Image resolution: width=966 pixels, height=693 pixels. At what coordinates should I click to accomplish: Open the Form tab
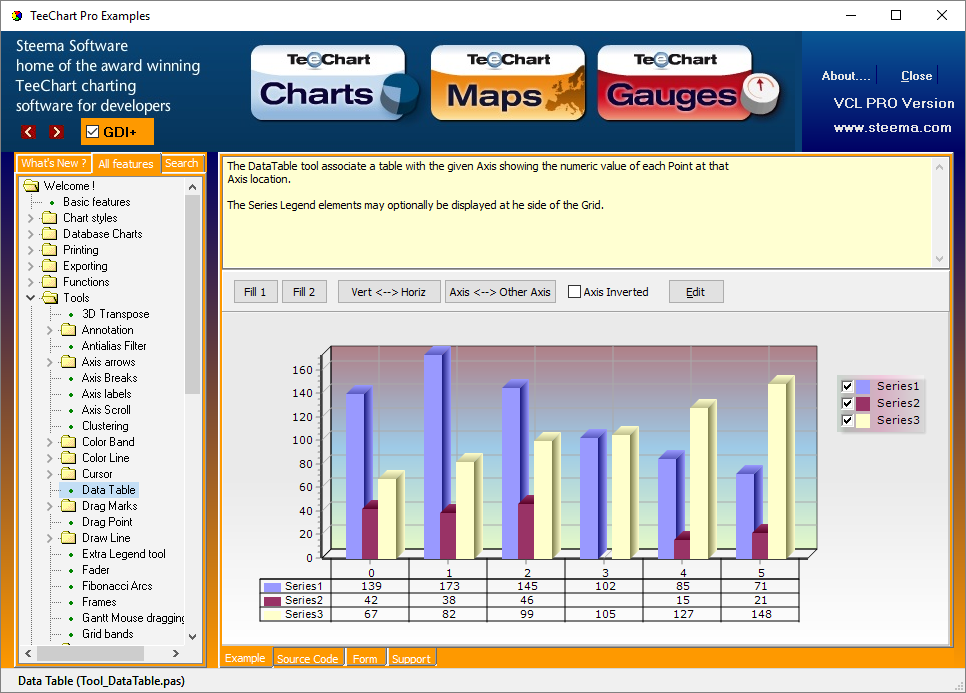pos(365,659)
